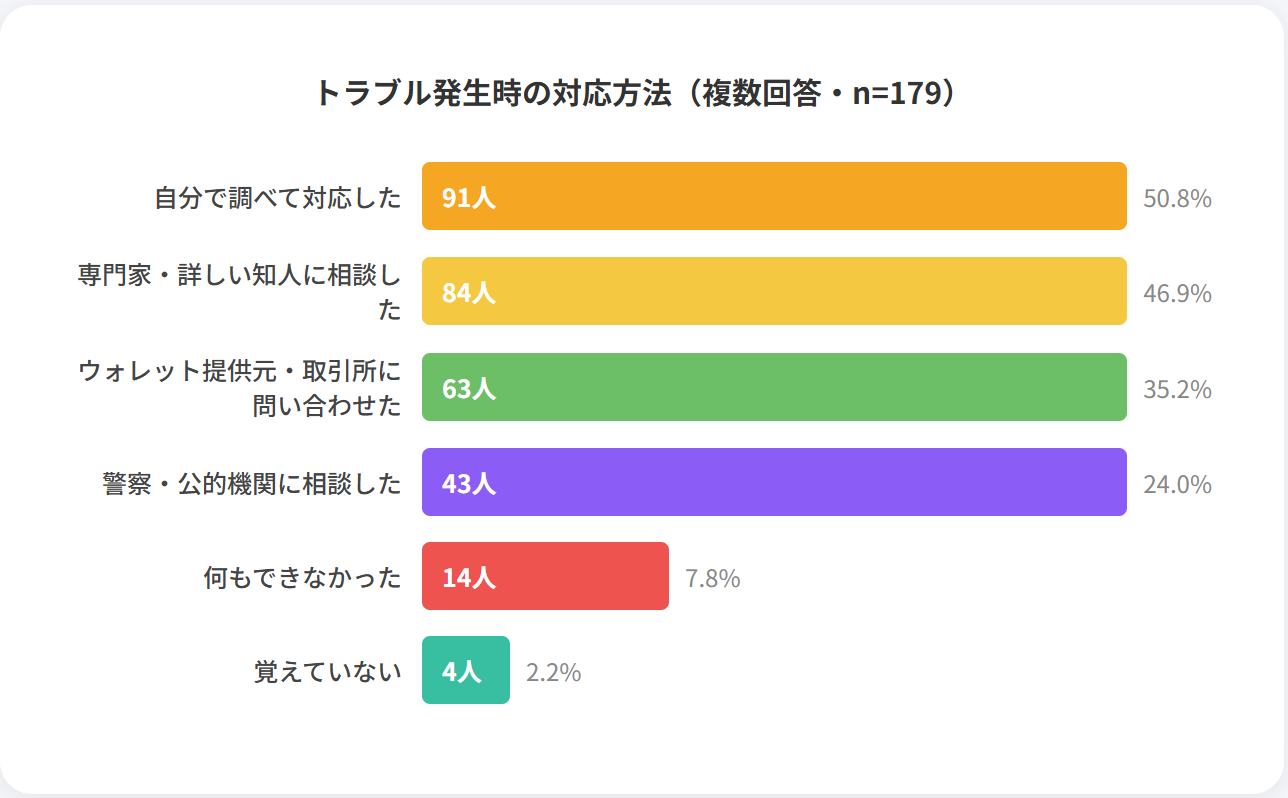Click the red 何もできなかった bar
Image resolution: width=1288 pixels, height=798 pixels.
pos(545,577)
